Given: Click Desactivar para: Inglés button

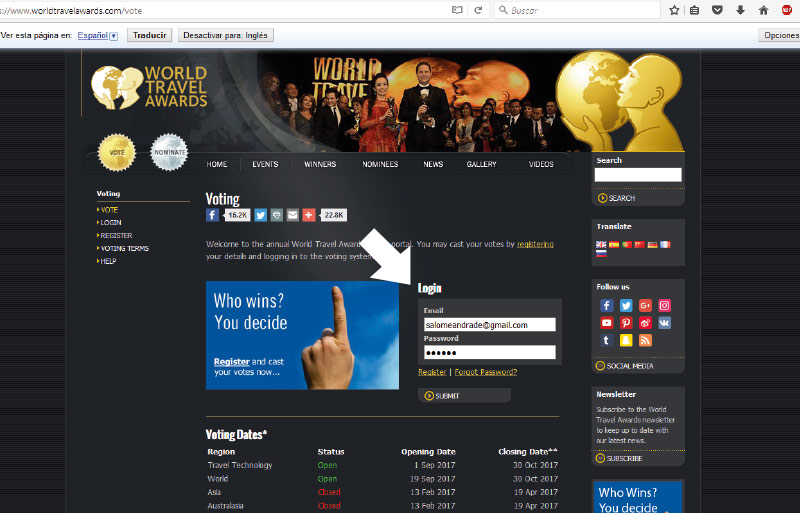Looking at the screenshot, I should pyautogui.click(x=226, y=35).
